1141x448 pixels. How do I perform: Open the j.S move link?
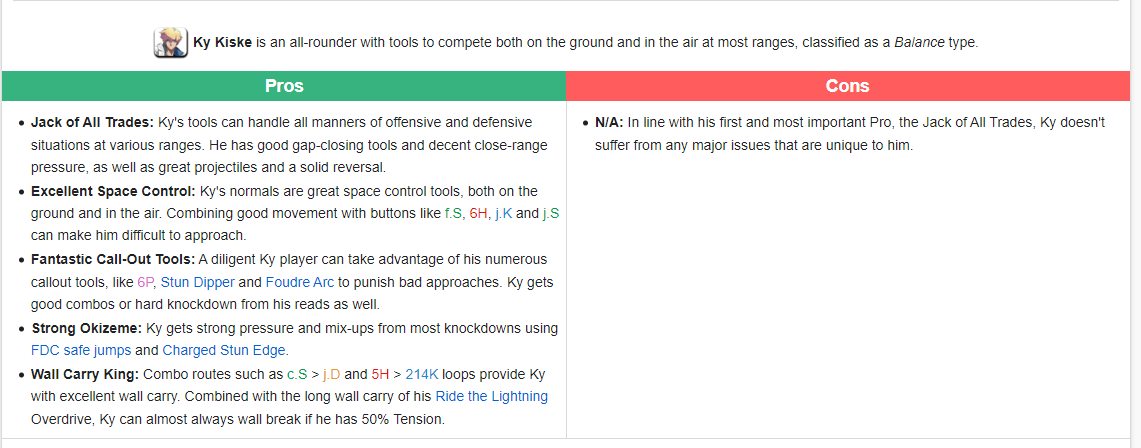tap(551, 214)
